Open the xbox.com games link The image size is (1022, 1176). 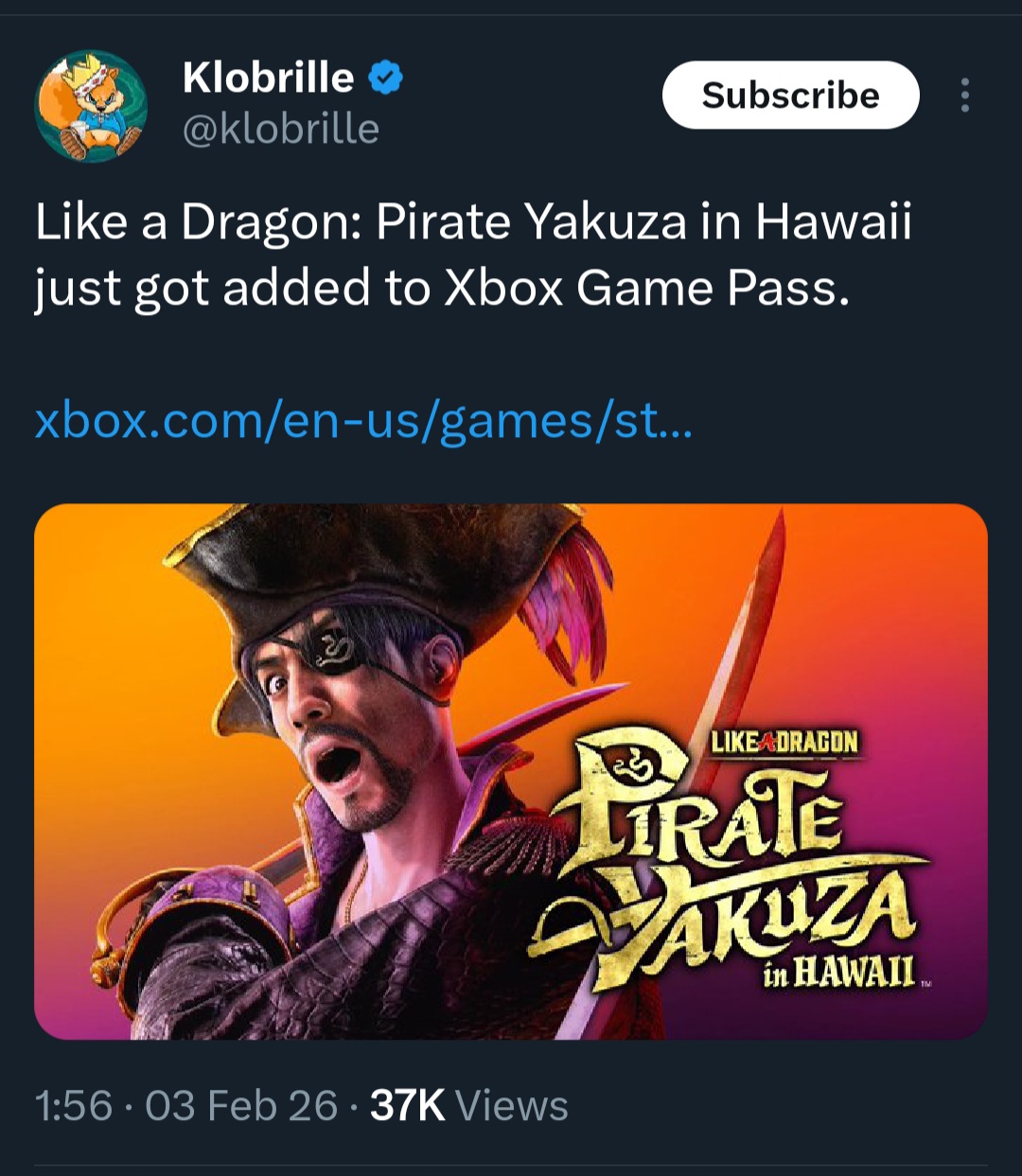click(x=363, y=421)
